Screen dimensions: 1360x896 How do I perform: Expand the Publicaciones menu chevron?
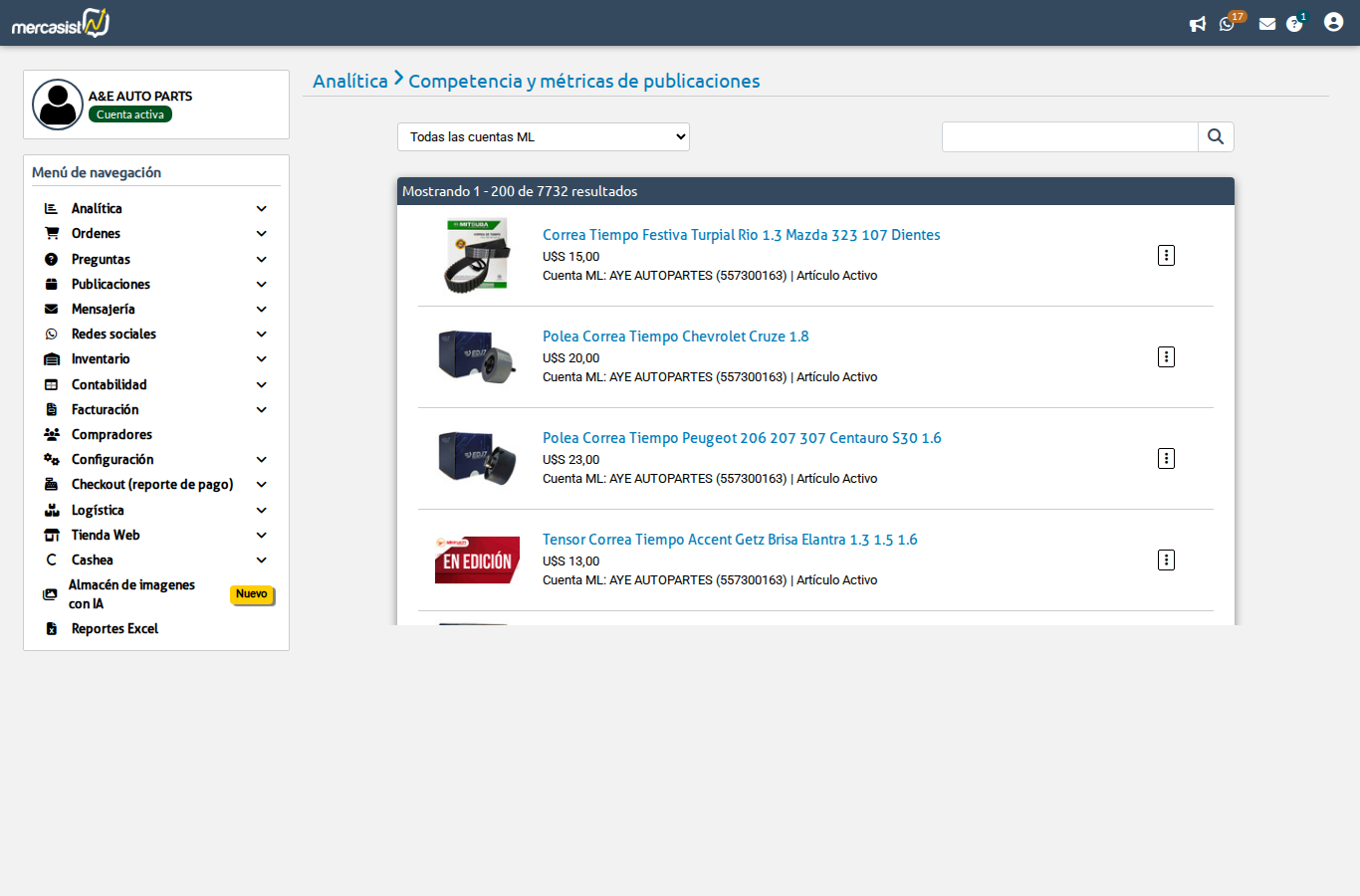pyautogui.click(x=261, y=284)
